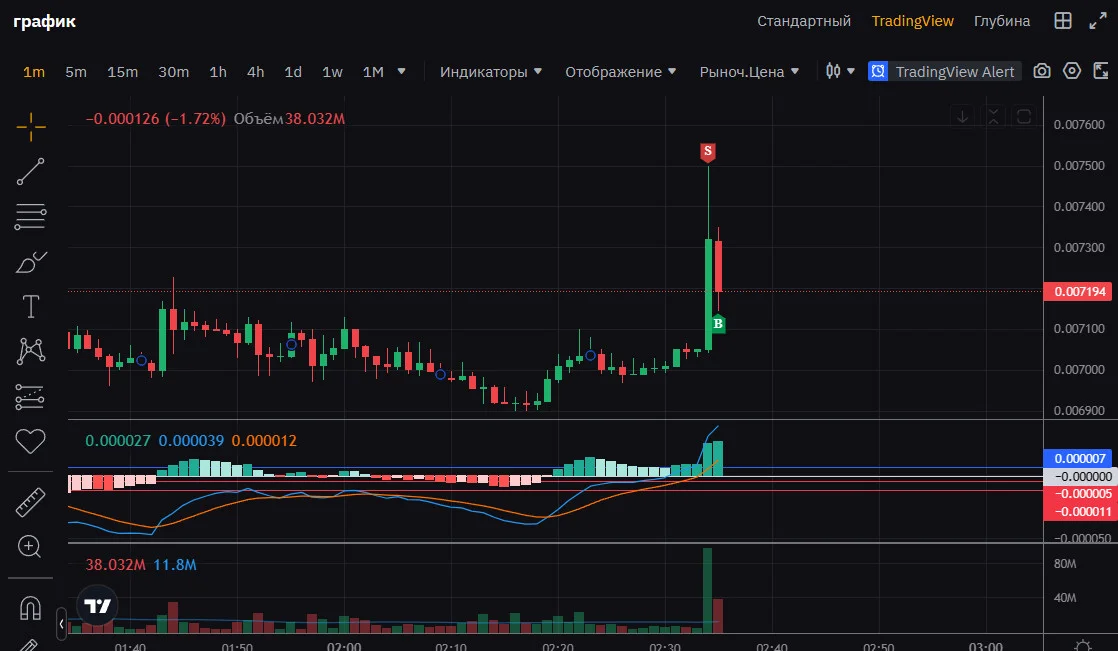
Task: Choose the brush drawing tool
Action: point(31,262)
